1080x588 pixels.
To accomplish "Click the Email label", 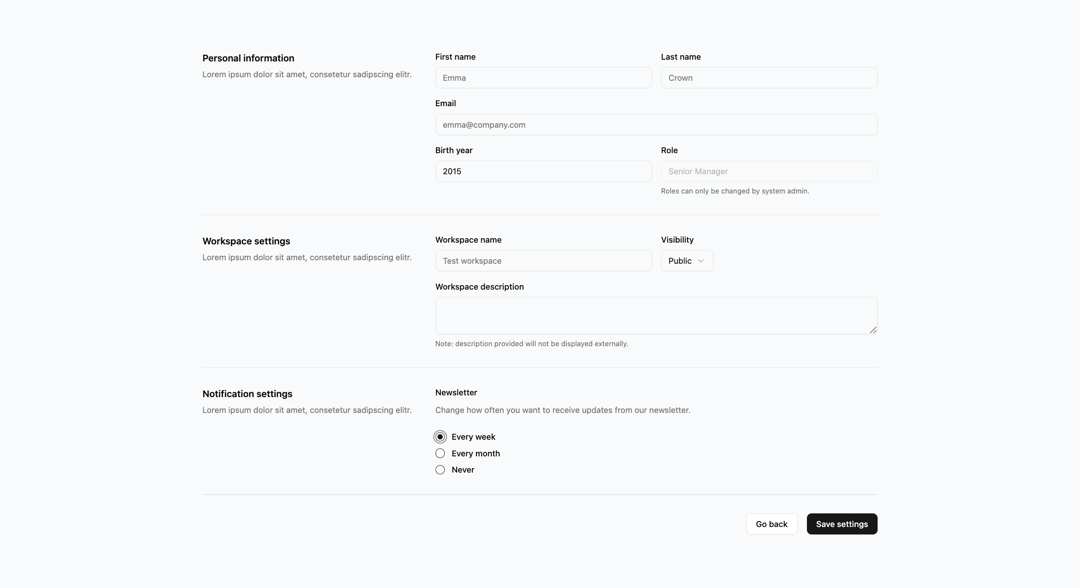I will coord(446,103).
